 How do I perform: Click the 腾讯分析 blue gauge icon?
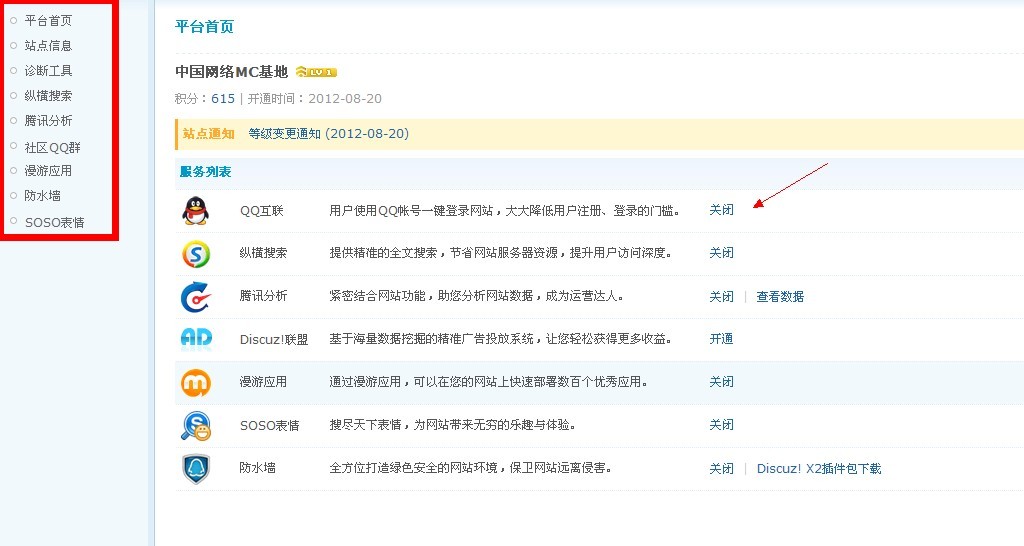[196, 297]
